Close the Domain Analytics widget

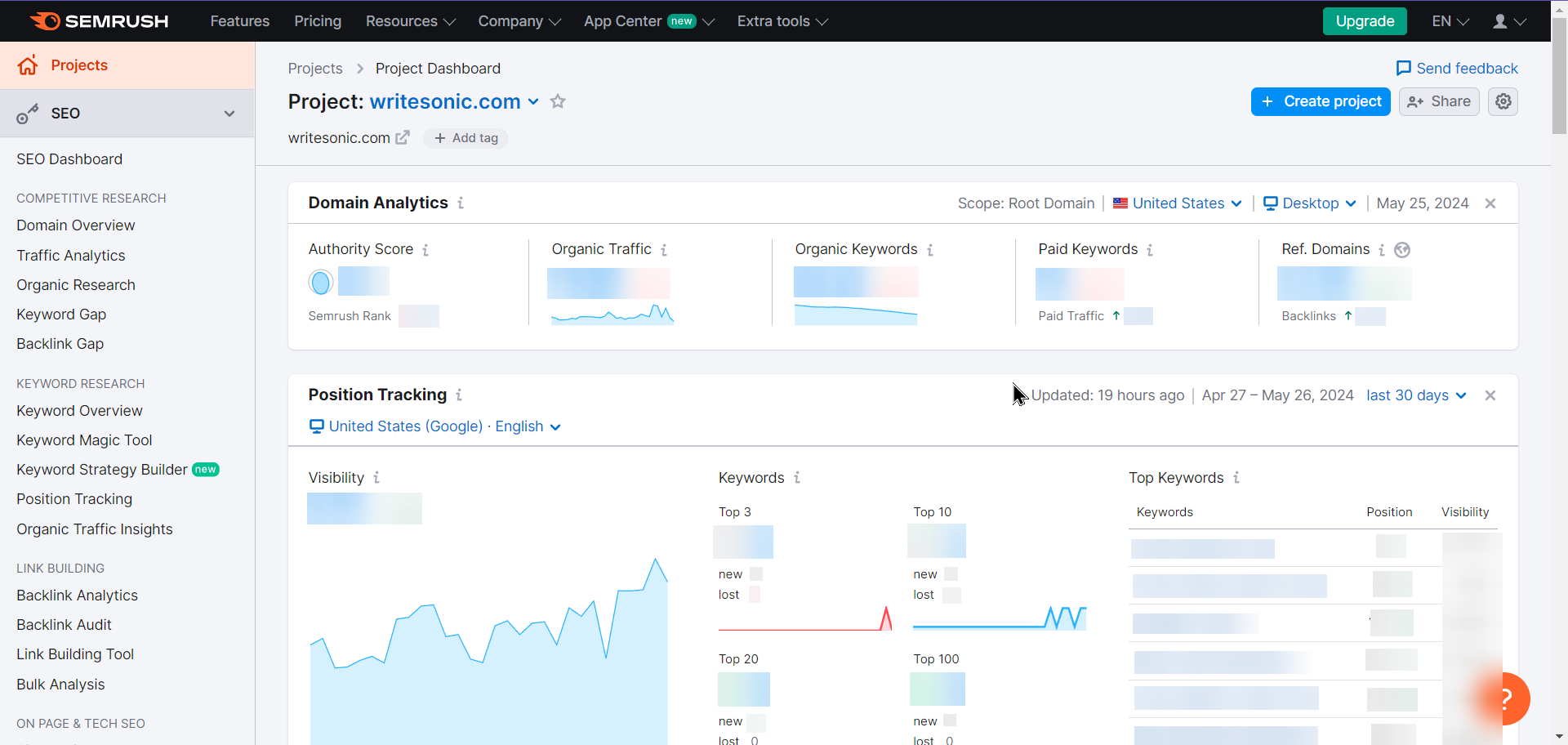(x=1490, y=203)
